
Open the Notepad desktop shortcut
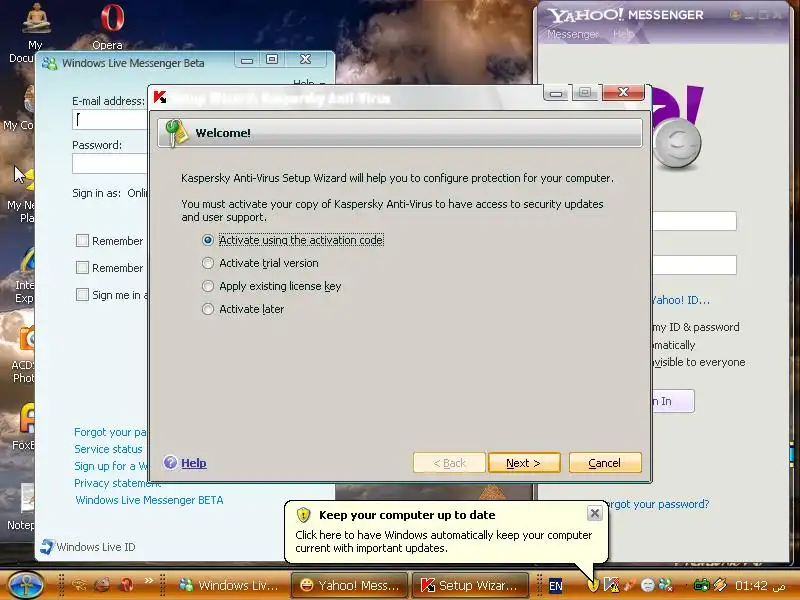pos(28,498)
